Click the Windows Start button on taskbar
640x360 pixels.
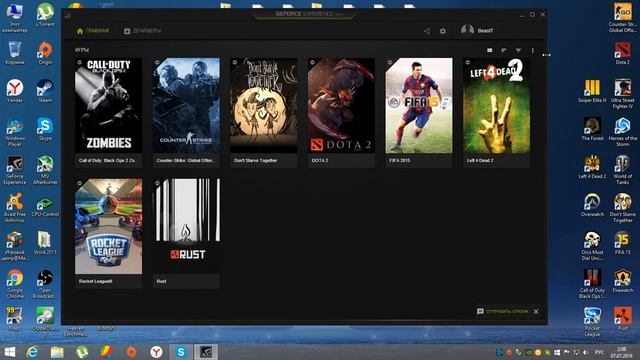pyautogui.click(x=10, y=352)
